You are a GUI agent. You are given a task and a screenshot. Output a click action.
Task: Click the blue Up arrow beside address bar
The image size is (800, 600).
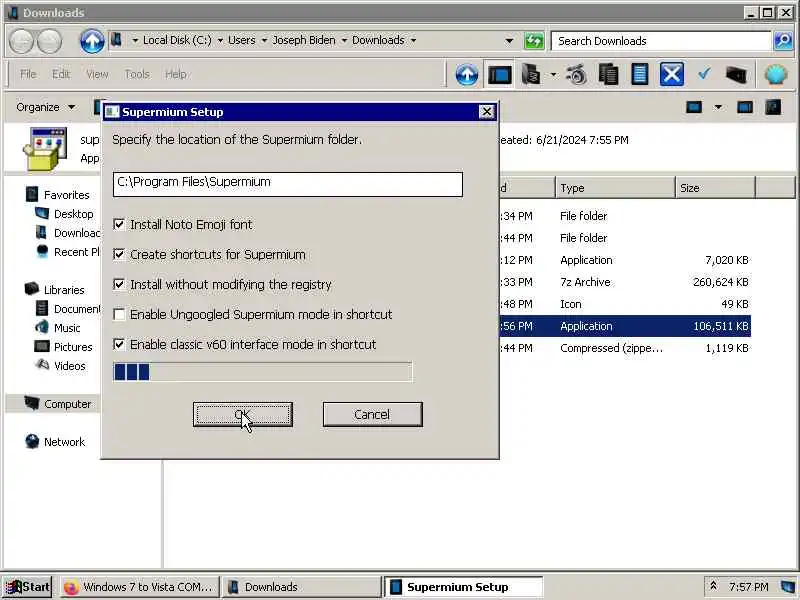point(92,41)
